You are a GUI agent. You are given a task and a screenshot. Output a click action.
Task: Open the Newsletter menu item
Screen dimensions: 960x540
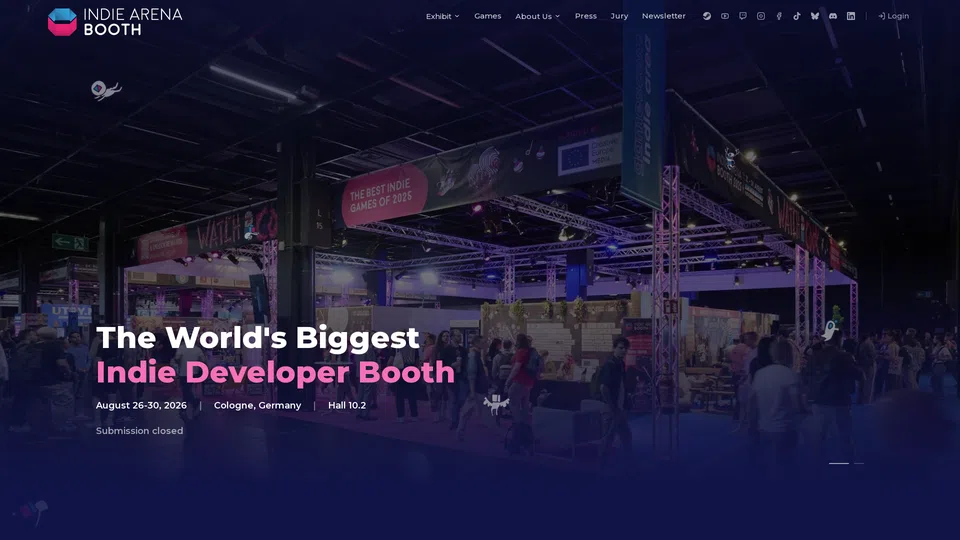coord(664,16)
